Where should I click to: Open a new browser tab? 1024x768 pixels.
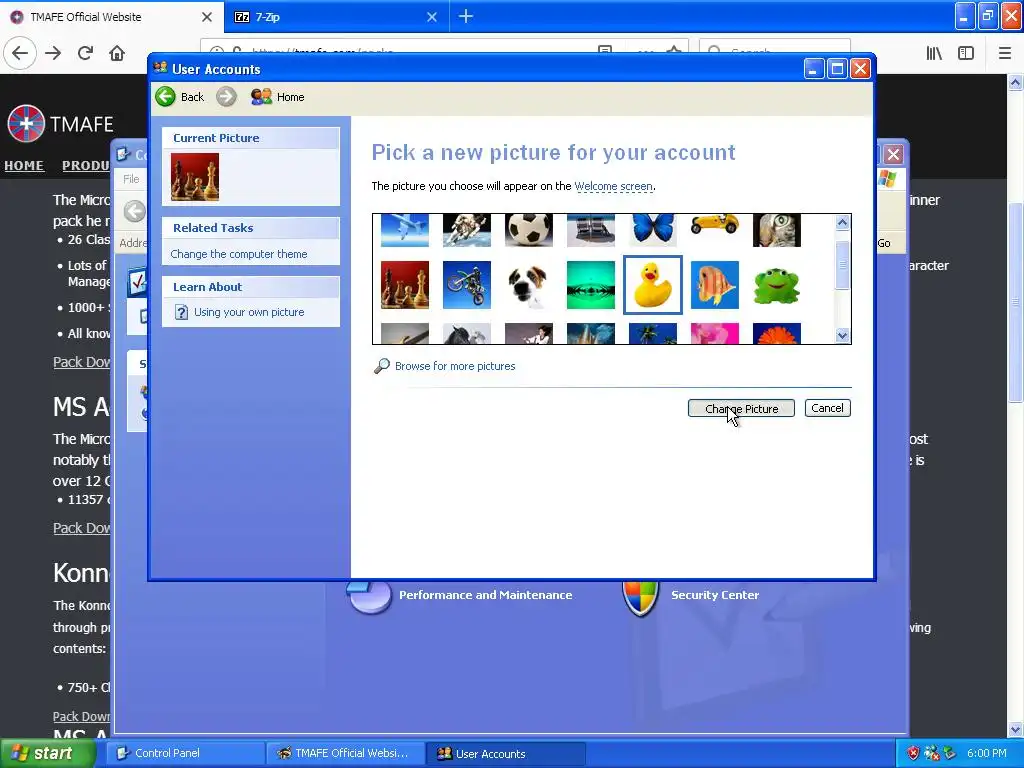466,17
